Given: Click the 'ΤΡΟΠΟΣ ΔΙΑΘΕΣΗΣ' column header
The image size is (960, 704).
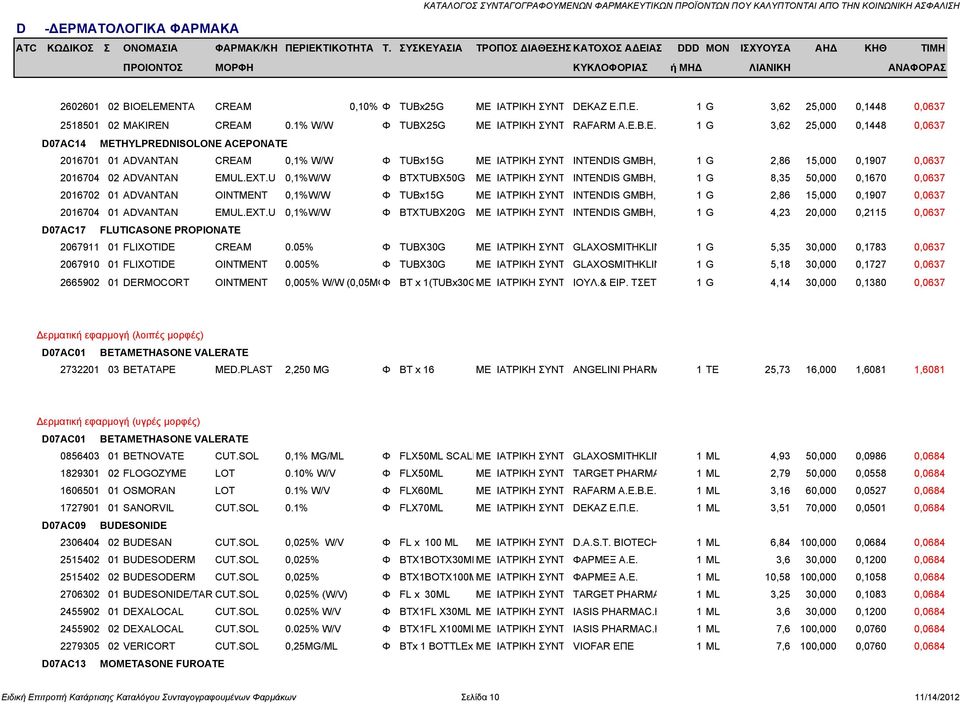Looking at the screenshot, I should tap(523, 48).
